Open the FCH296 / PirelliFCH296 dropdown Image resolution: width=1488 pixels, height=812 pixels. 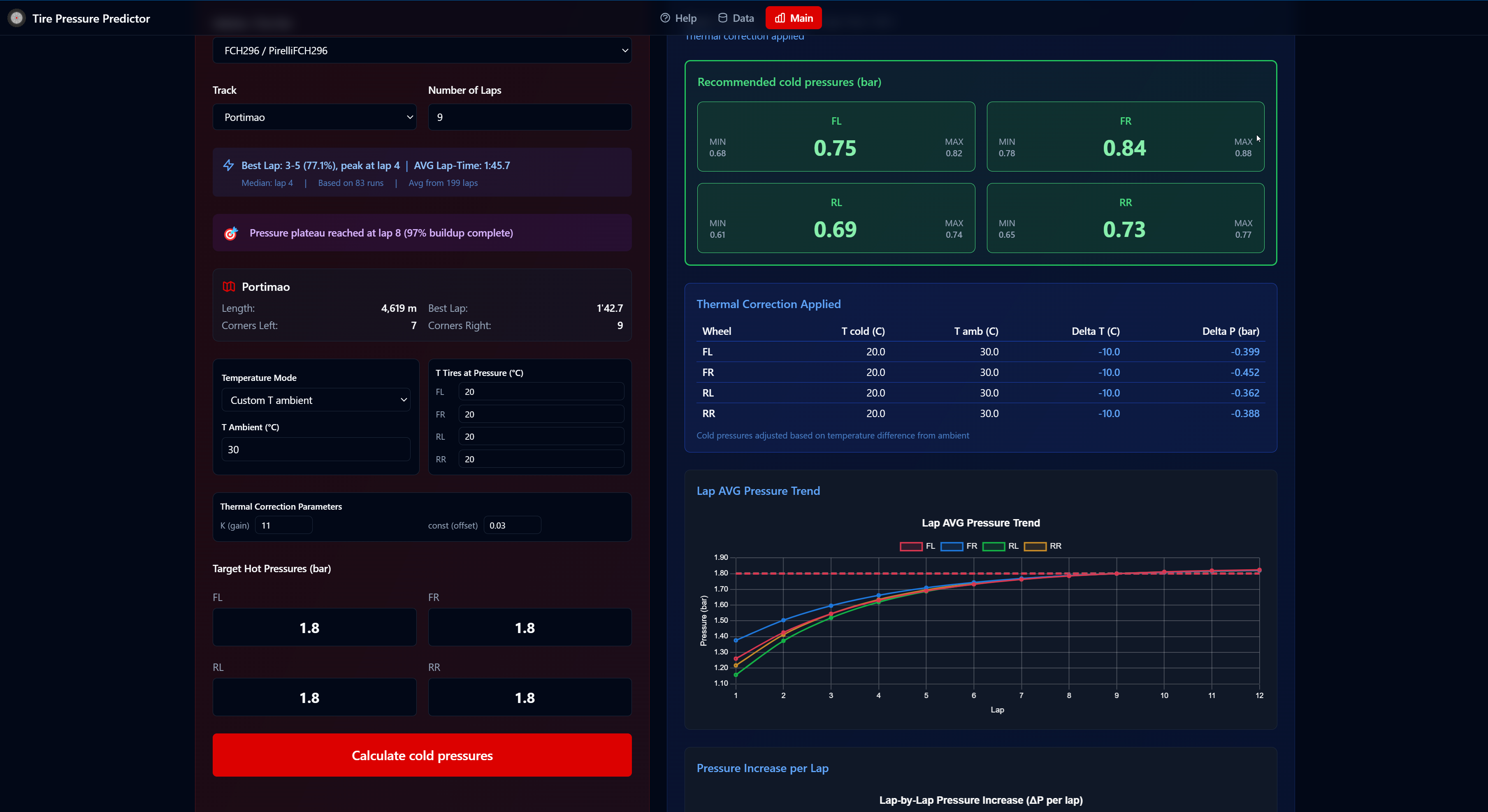[422, 50]
